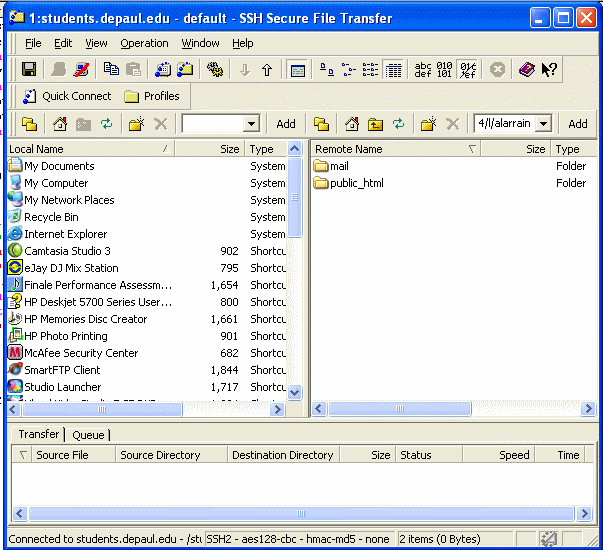Click Add button next to remote path
This screenshot has width=603, height=550.
pyautogui.click(x=578, y=124)
